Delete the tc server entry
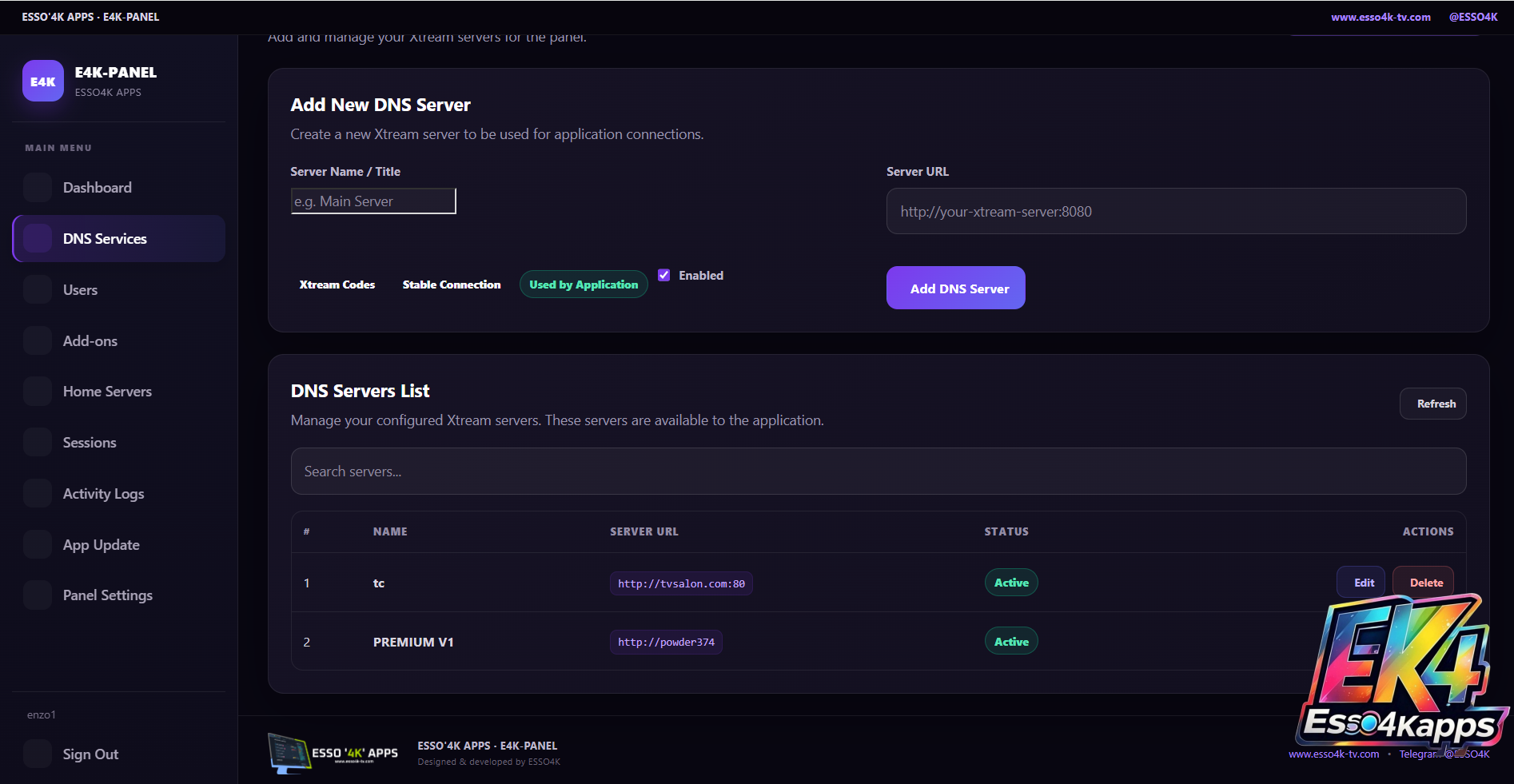The height and width of the screenshot is (784, 1514). point(1423,583)
